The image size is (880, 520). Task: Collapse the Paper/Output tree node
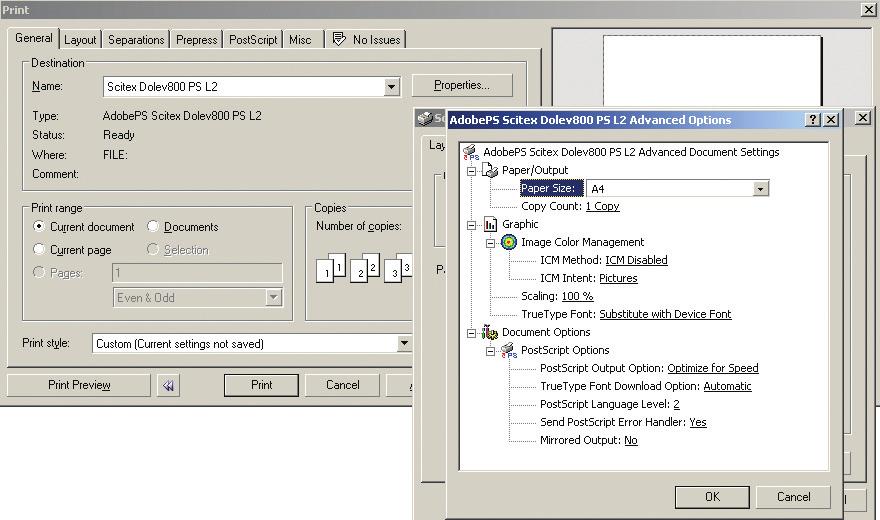(x=471, y=171)
